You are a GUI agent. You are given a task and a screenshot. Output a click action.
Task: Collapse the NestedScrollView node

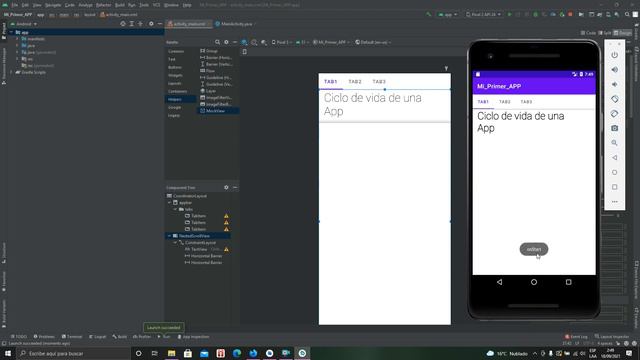[x=170, y=236]
